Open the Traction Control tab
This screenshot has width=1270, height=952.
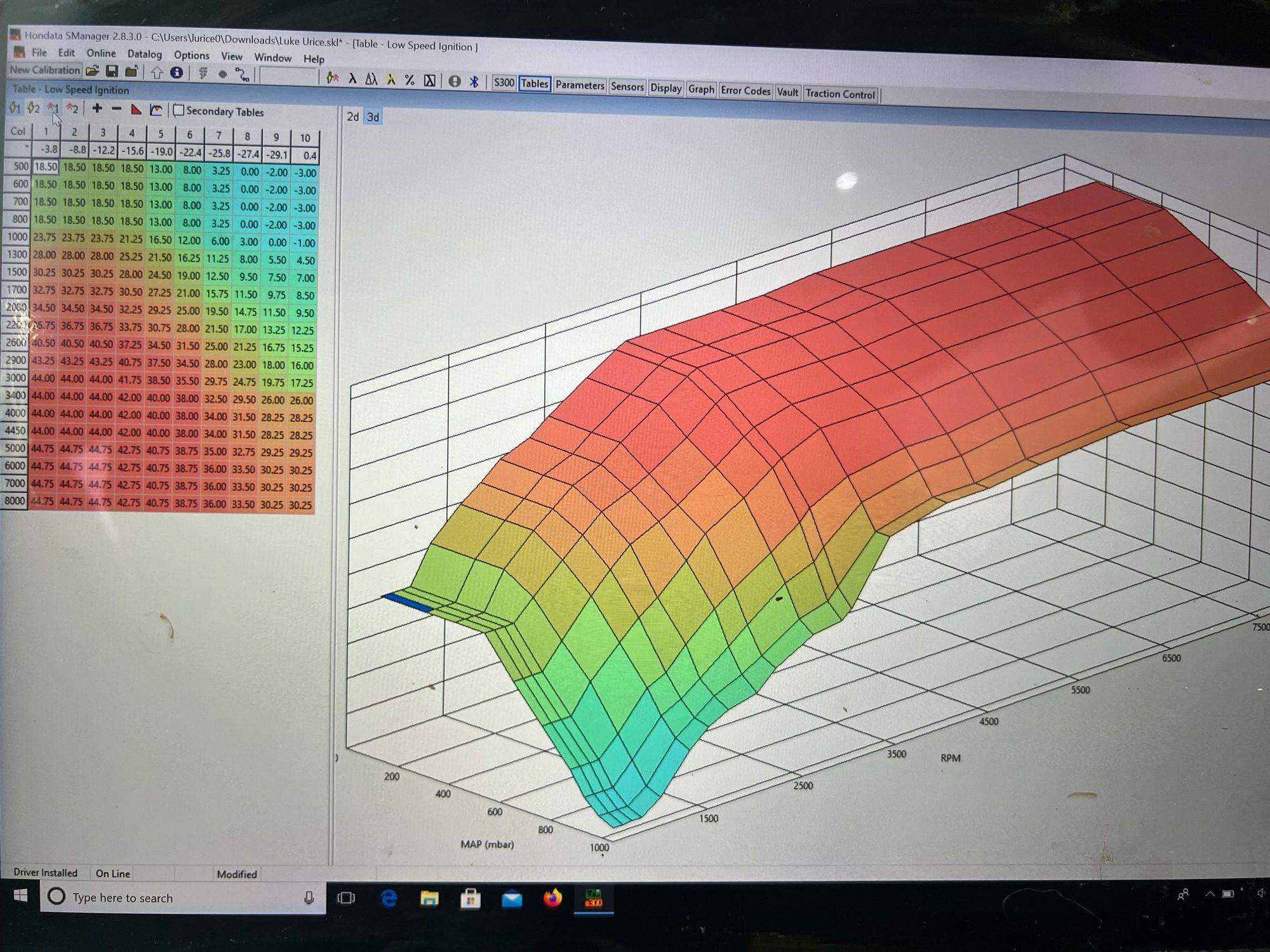coord(839,94)
